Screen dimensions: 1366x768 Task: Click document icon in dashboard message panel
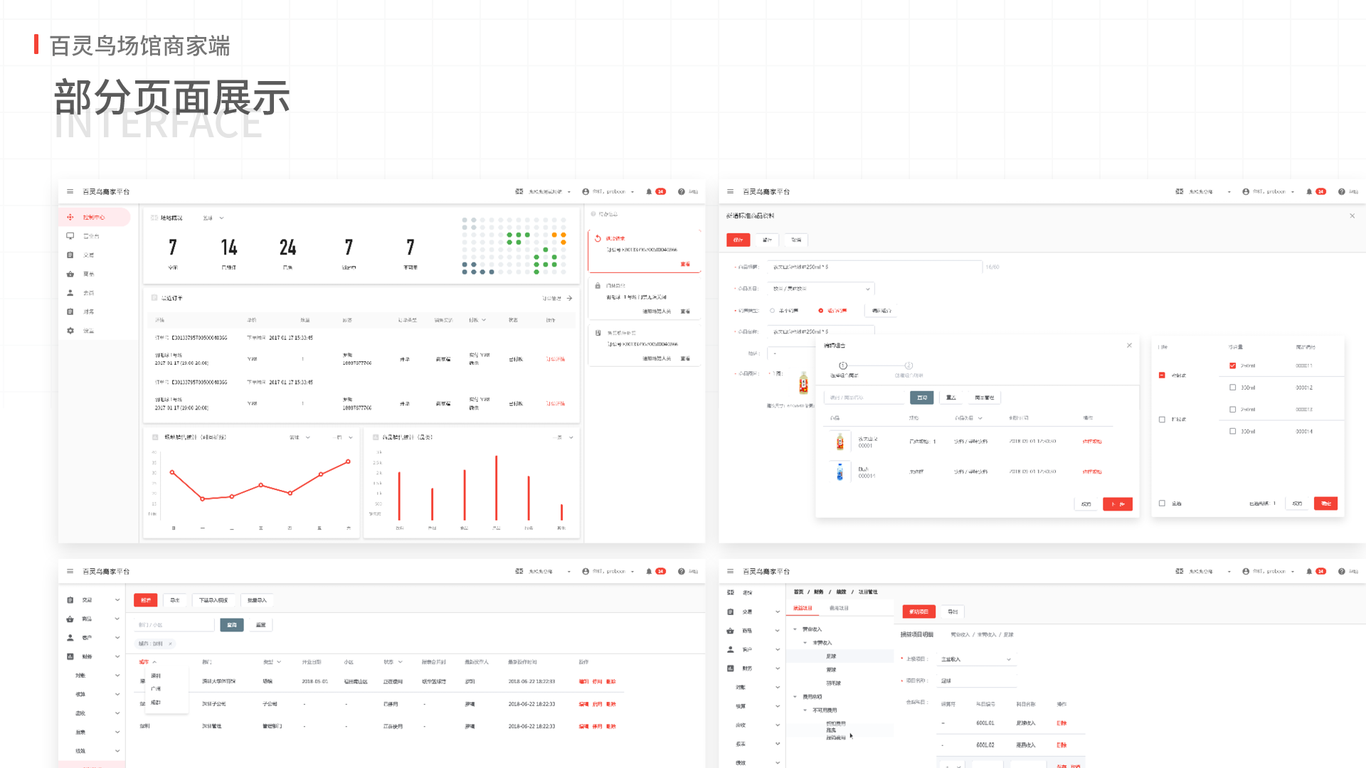pos(598,332)
